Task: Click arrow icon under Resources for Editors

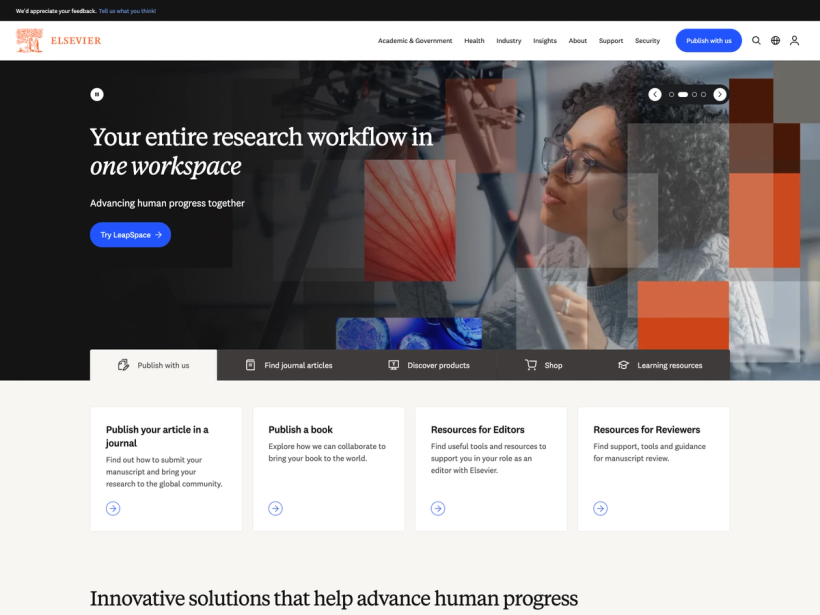Action: (438, 508)
